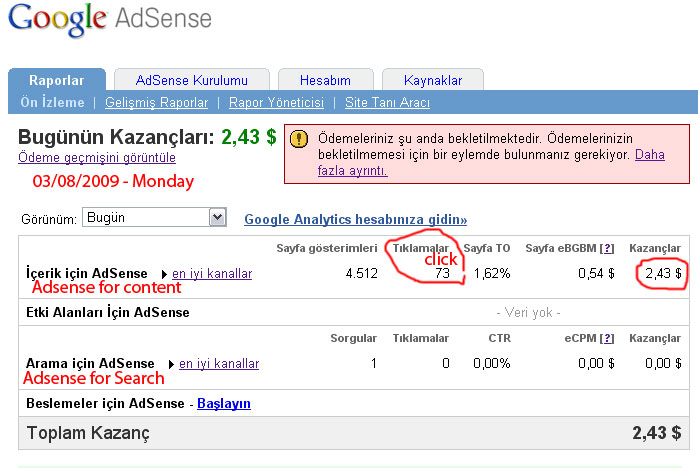Click the 0,00 $ eCPM value
Image resolution: width=698 pixels, height=468 pixels.
point(596,363)
